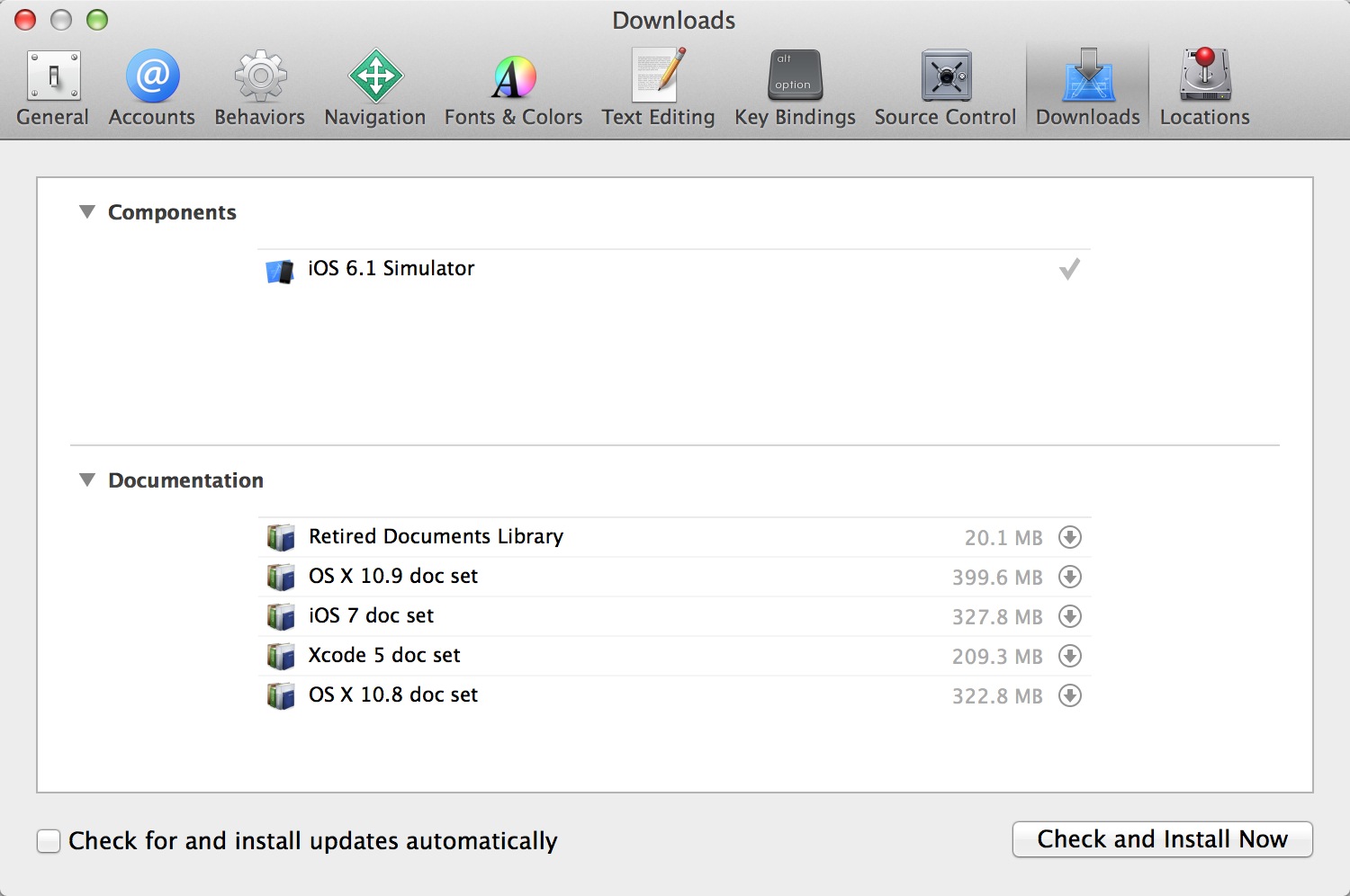Image resolution: width=1350 pixels, height=896 pixels.
Task: Close the Downloads preferences window
Action: coord(25,20)
